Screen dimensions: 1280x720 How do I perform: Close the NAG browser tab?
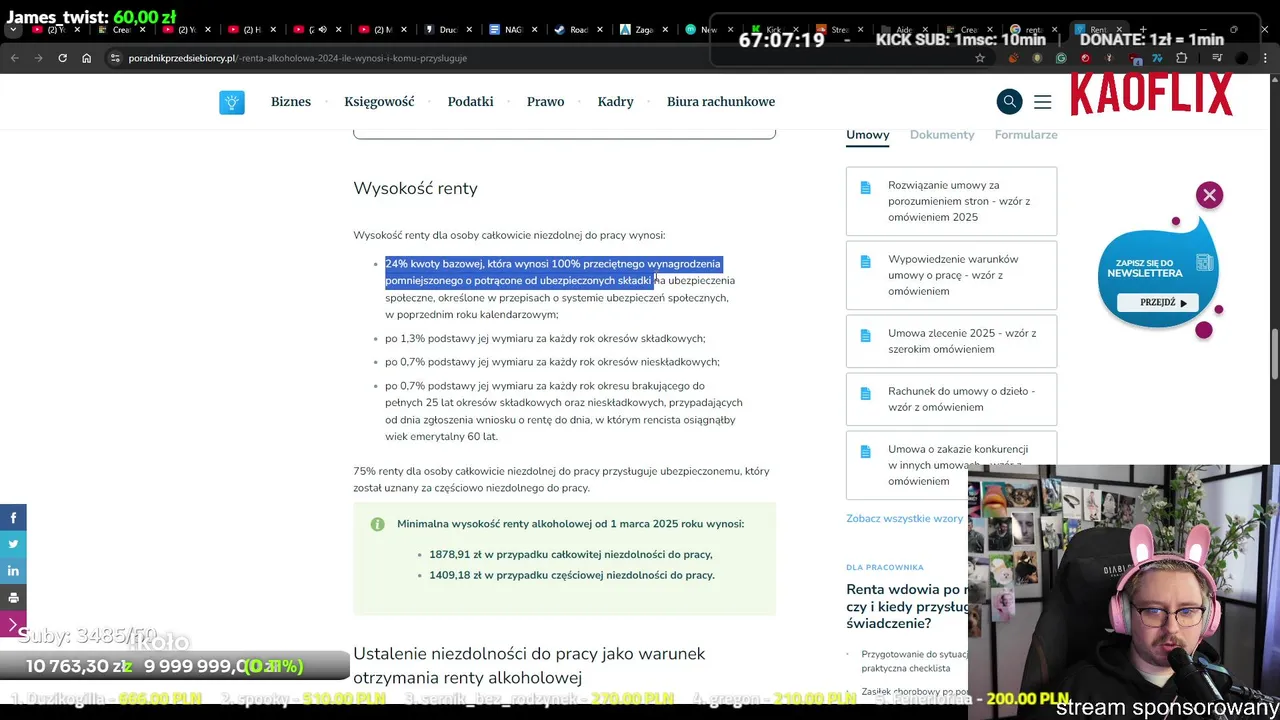click(x=537, y=30)
